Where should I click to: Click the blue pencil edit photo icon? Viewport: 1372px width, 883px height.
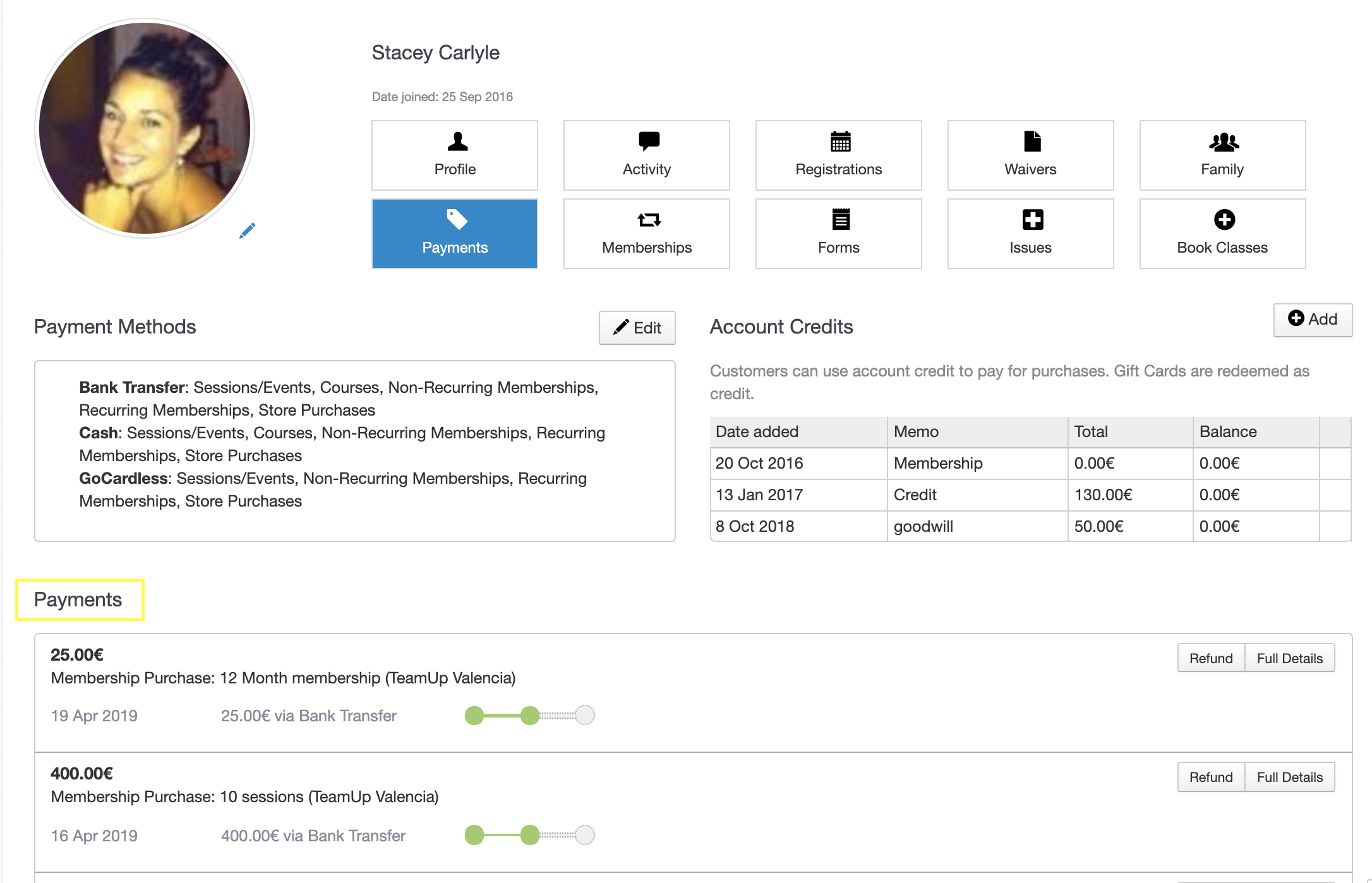247,231
